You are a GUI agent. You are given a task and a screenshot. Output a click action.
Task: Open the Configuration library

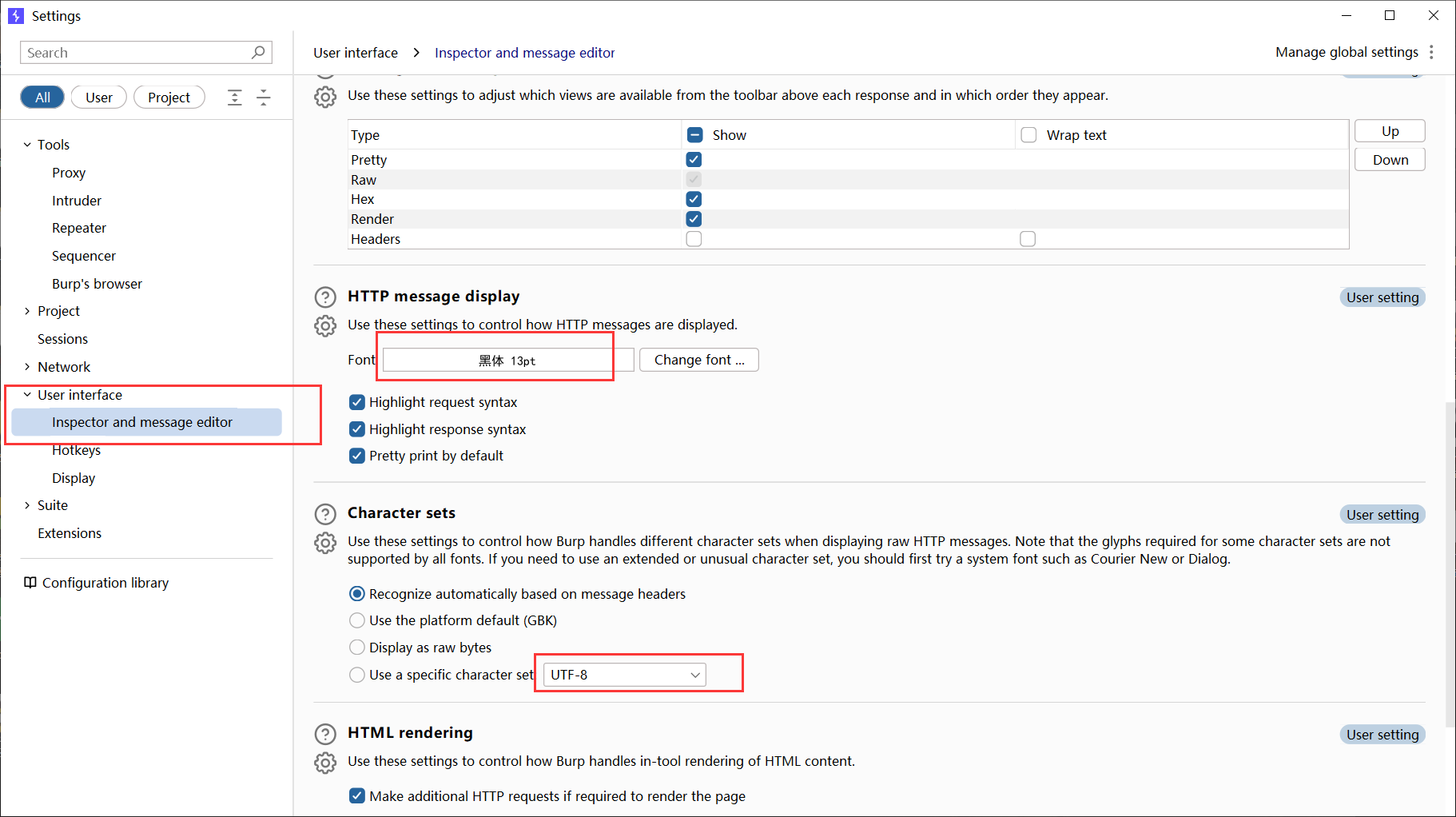click(x=105, y=583)
